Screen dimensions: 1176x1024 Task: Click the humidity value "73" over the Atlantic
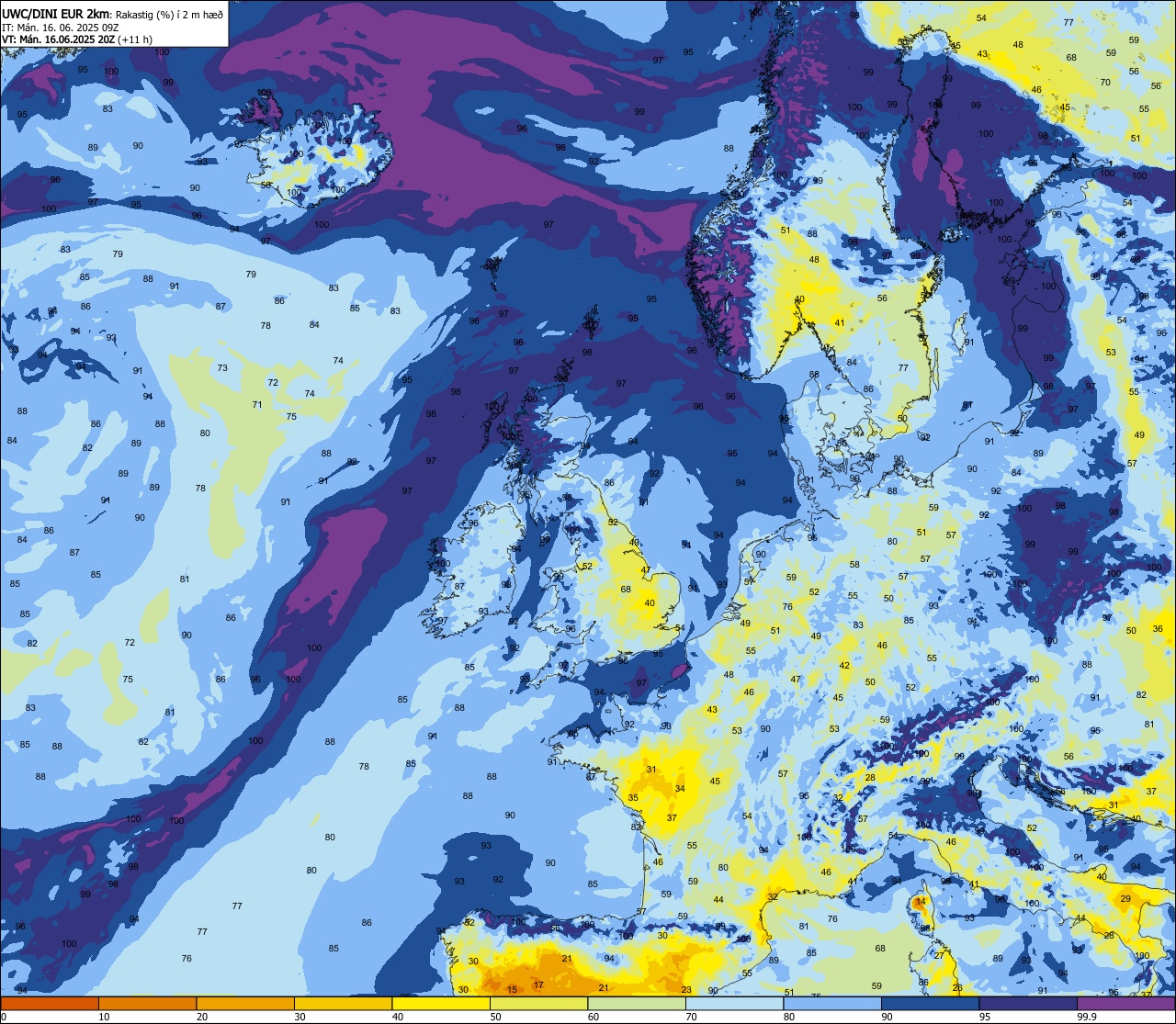[222, 367]
